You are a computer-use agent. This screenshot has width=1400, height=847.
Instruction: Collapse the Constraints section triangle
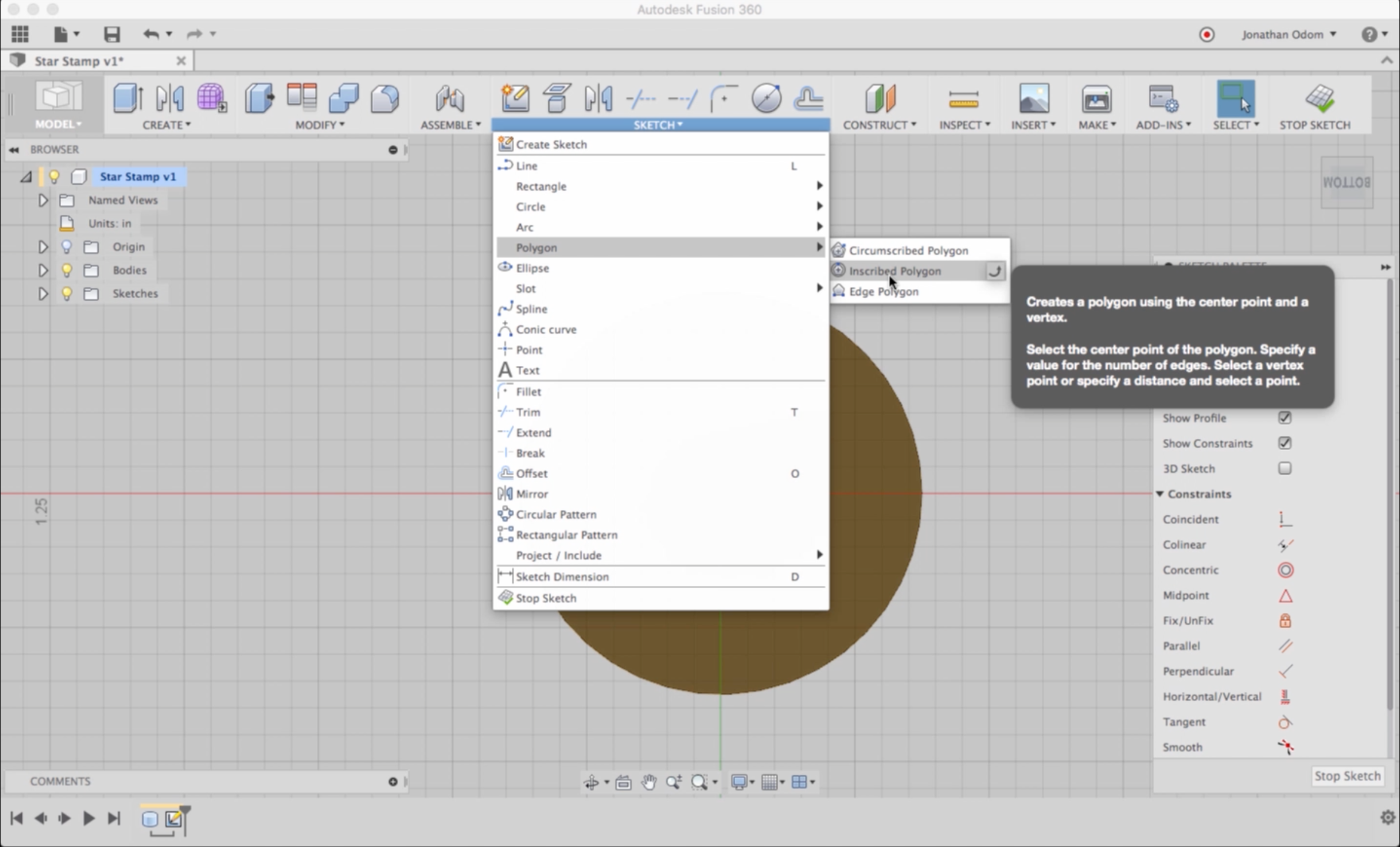(1160, 494)
